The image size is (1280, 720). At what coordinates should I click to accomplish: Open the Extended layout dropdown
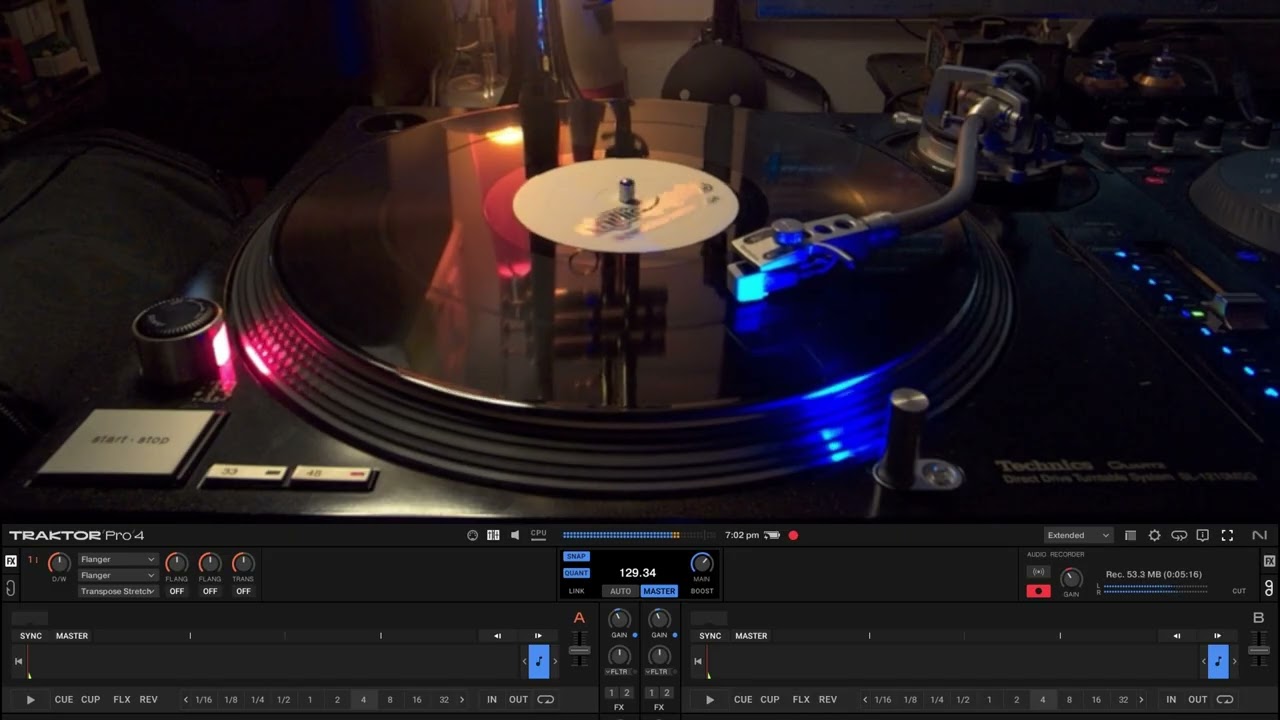pyautogui.click(x=1078, y=535)
